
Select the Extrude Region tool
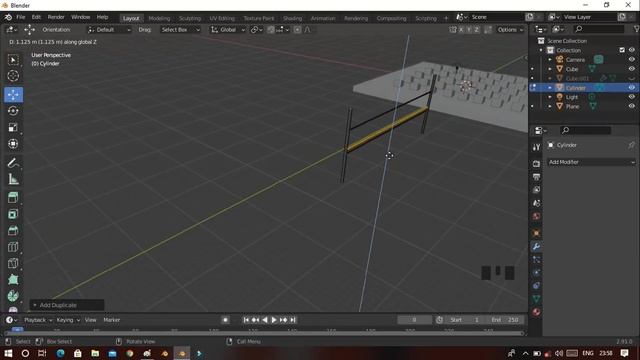tap(13, 198)
